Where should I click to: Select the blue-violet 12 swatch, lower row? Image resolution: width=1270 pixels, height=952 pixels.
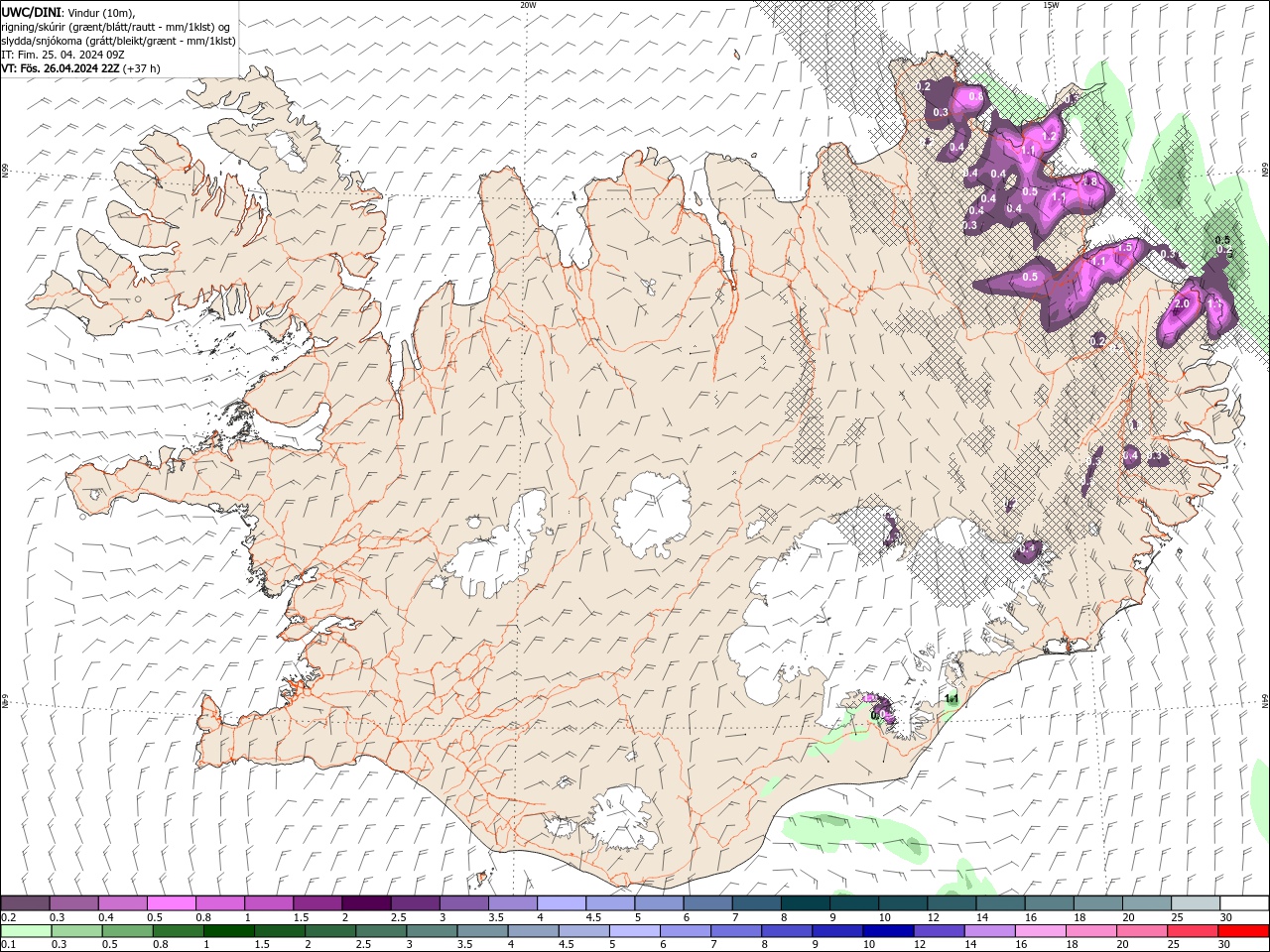[x=940, y=931]
